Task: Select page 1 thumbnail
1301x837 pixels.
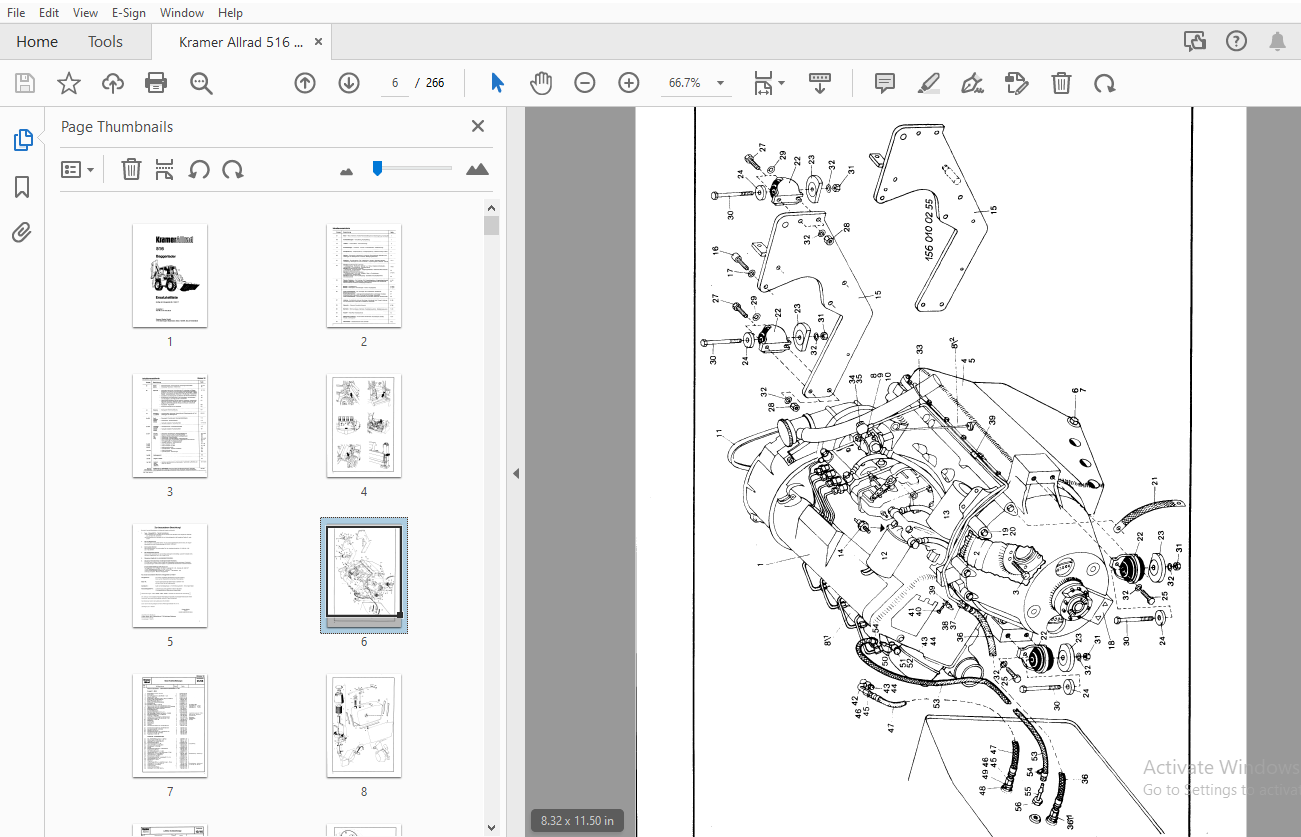Action: 170,275
